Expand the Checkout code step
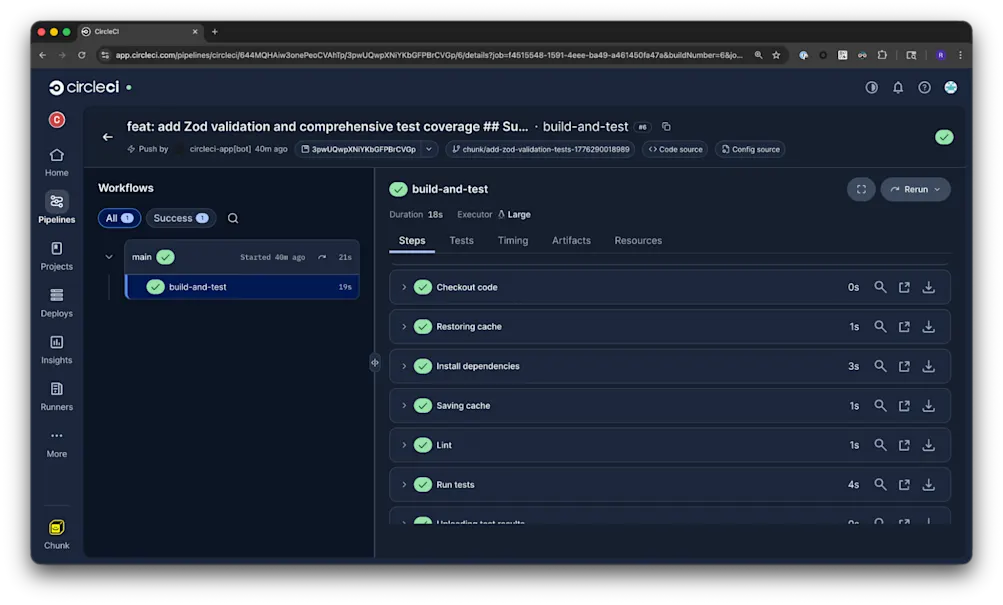 click(x=404, y=287)
